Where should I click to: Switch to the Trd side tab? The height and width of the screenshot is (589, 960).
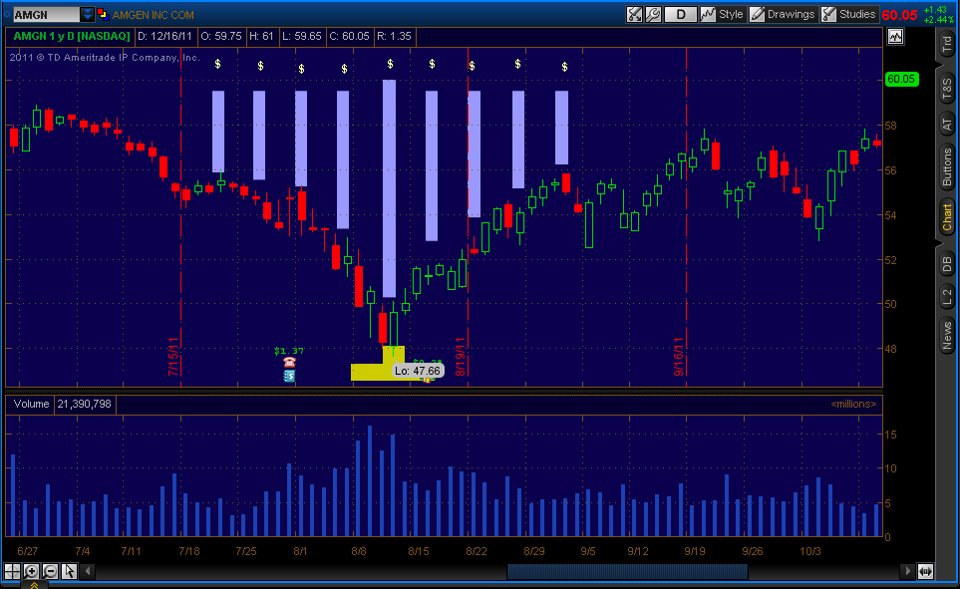pos(947,44)
